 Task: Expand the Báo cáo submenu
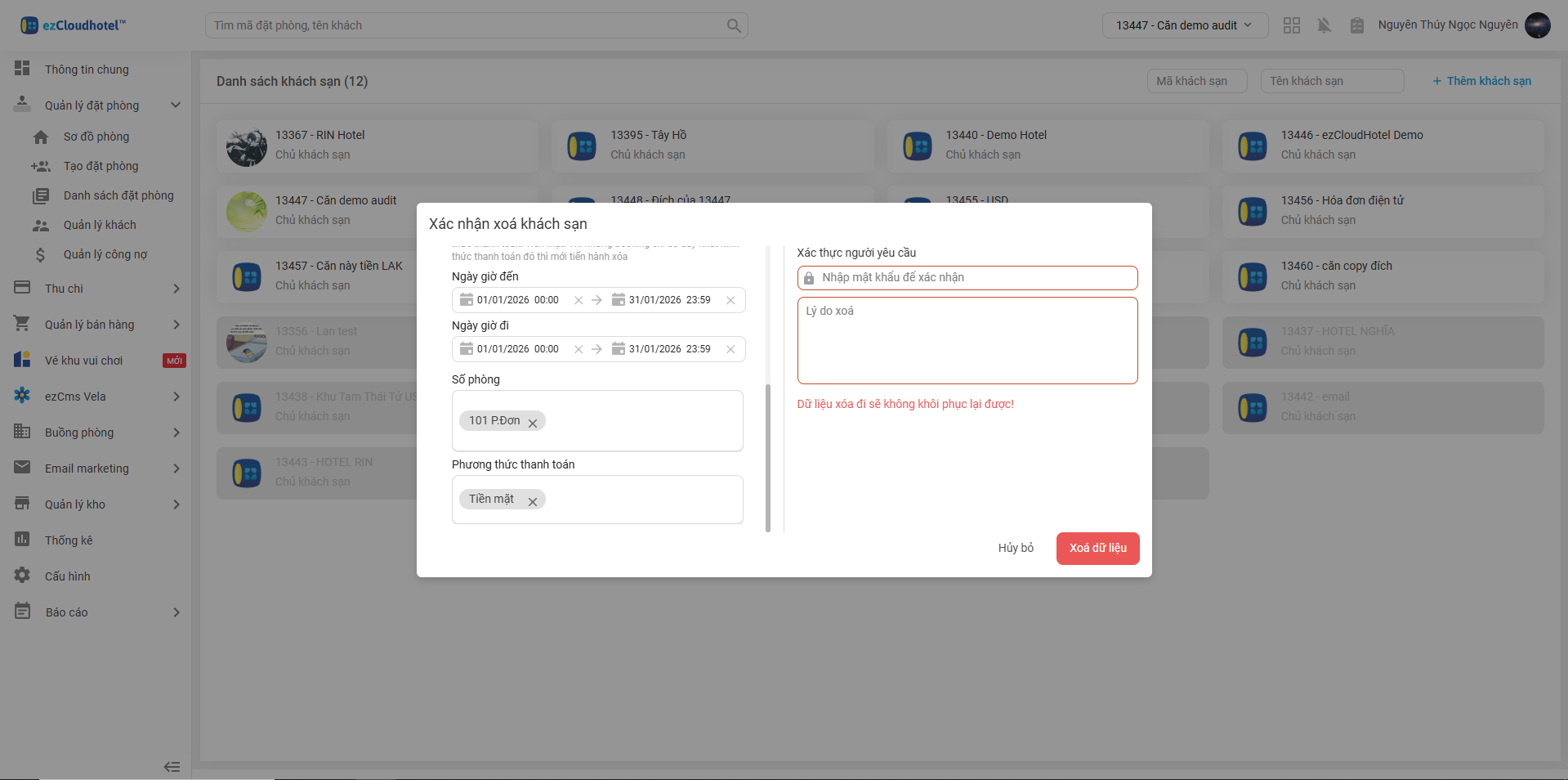pyautogui.click(x=176, y=612)
